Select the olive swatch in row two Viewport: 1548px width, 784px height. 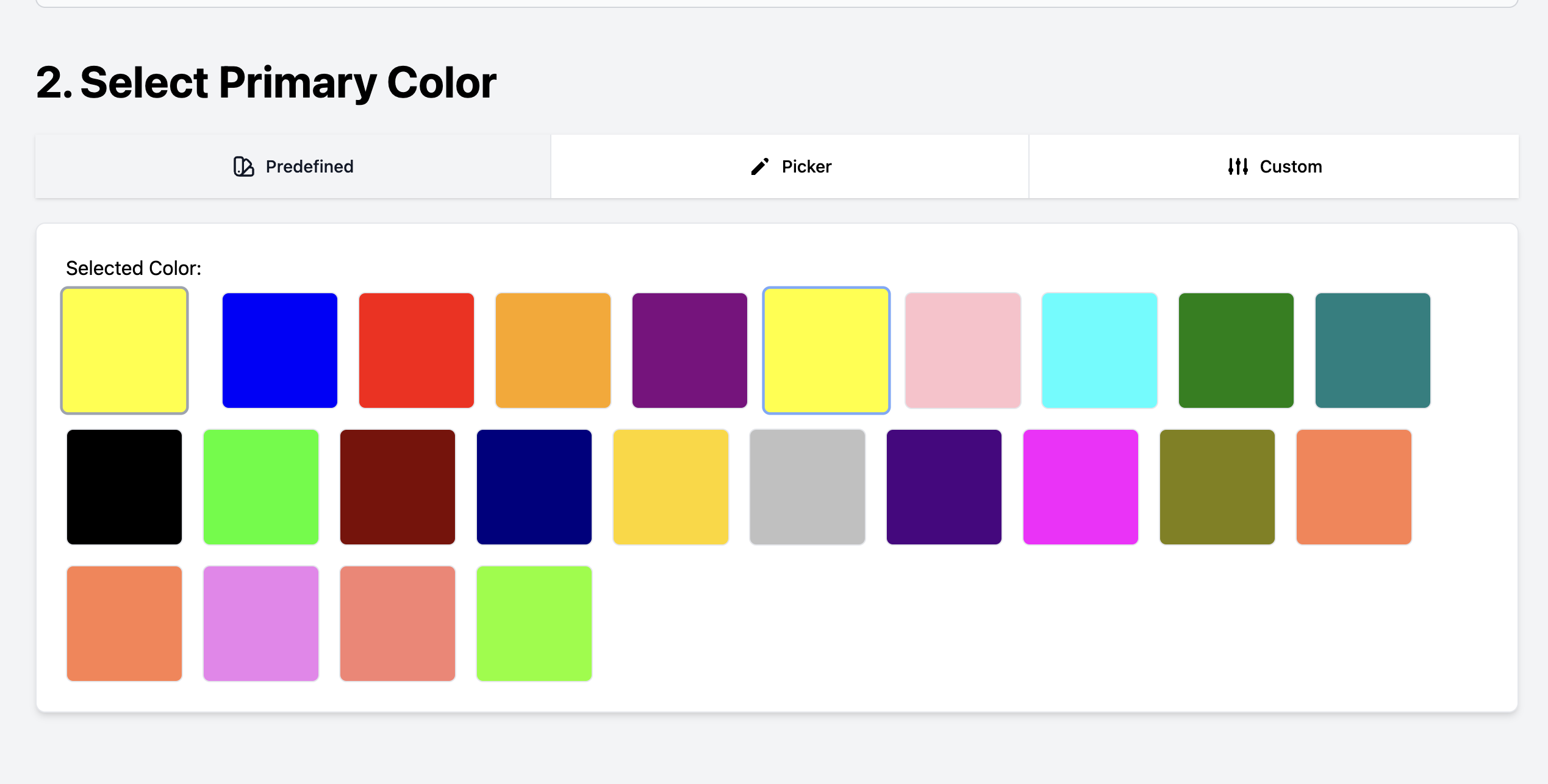pos(1217,487)
